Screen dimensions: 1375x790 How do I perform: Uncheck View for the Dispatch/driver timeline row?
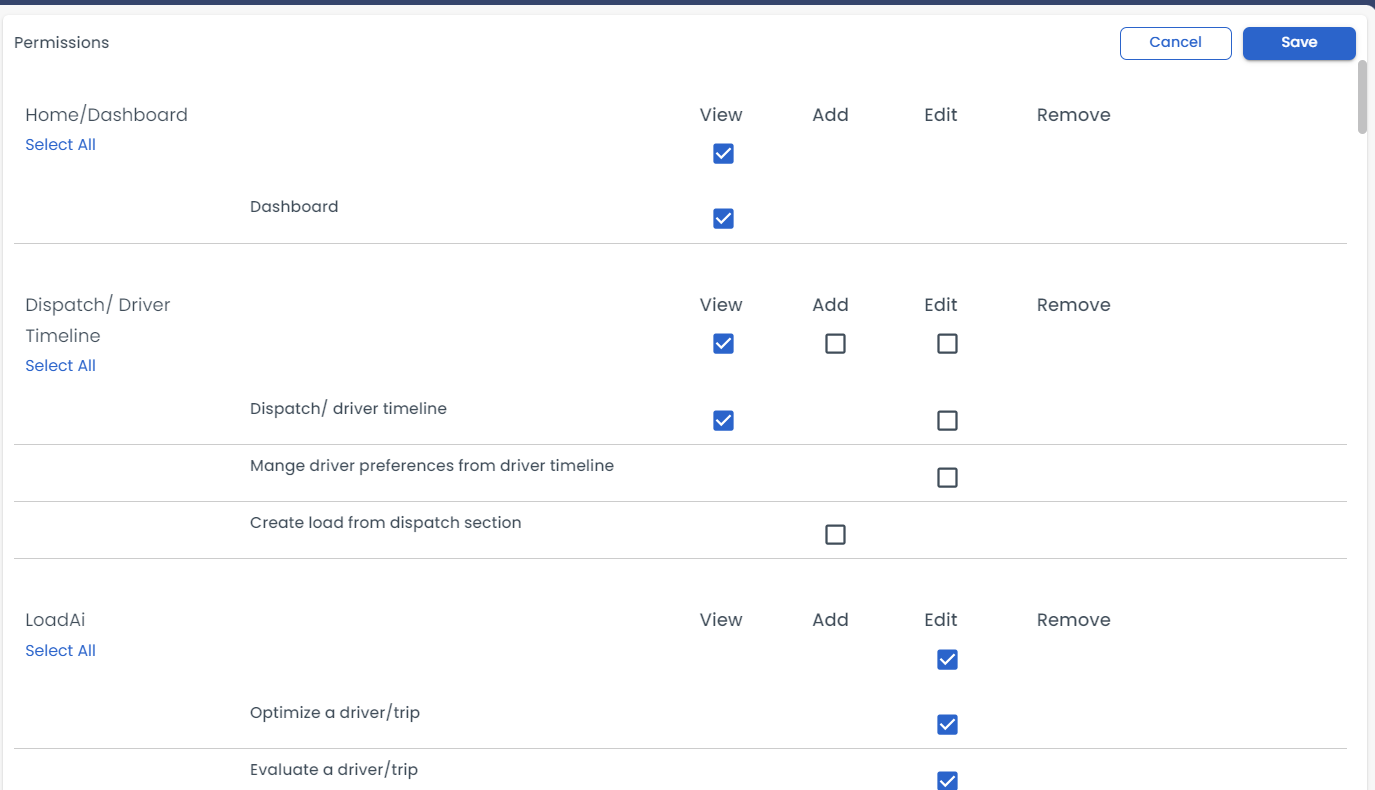tap(723, 420)
